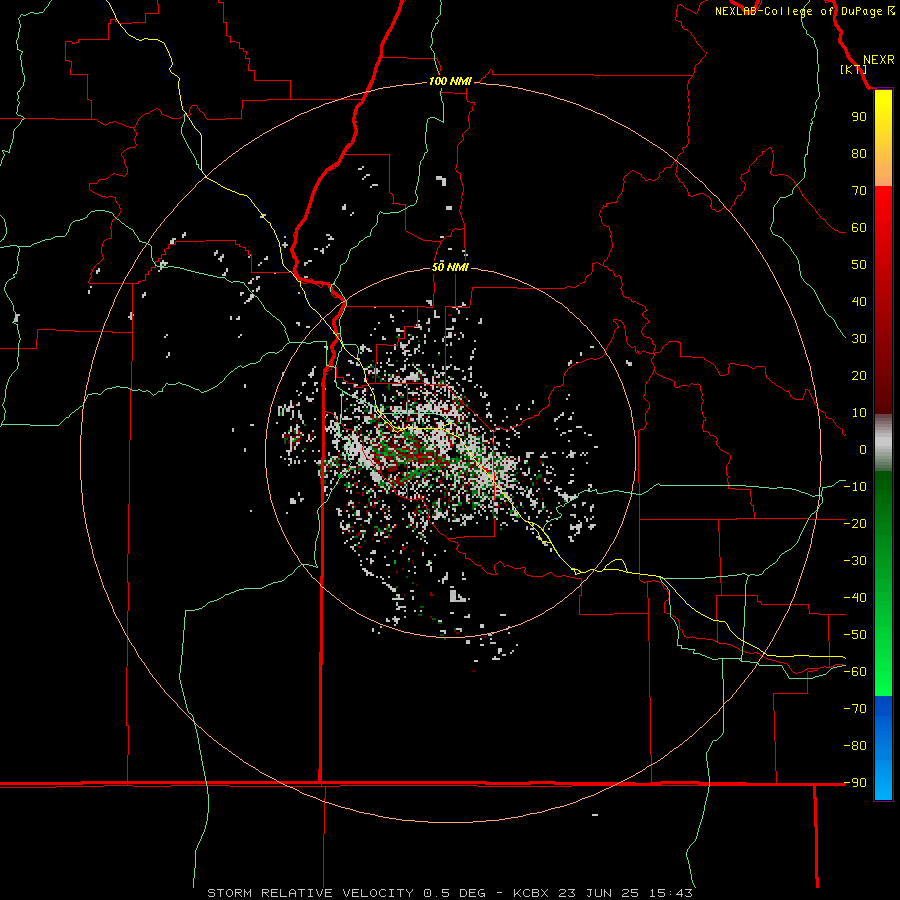Click the "0" value on the velocity scale
This screenshot has width=900, height=900.
point(863,449)
